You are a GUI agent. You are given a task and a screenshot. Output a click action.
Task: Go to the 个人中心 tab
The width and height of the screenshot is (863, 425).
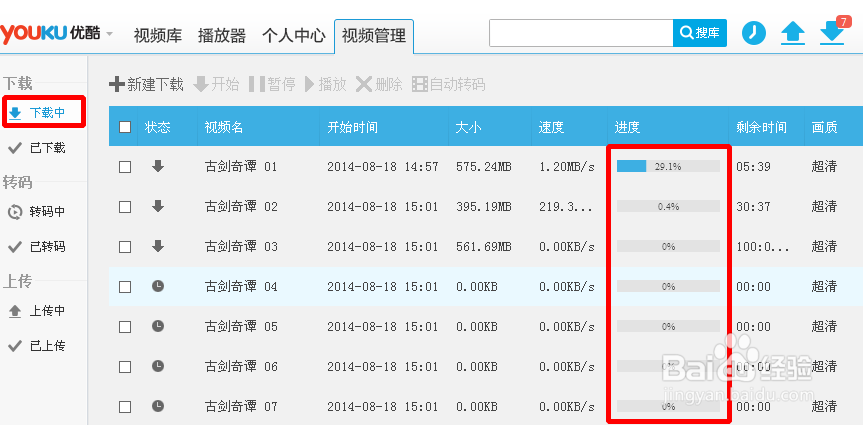[x=294, y=35]
